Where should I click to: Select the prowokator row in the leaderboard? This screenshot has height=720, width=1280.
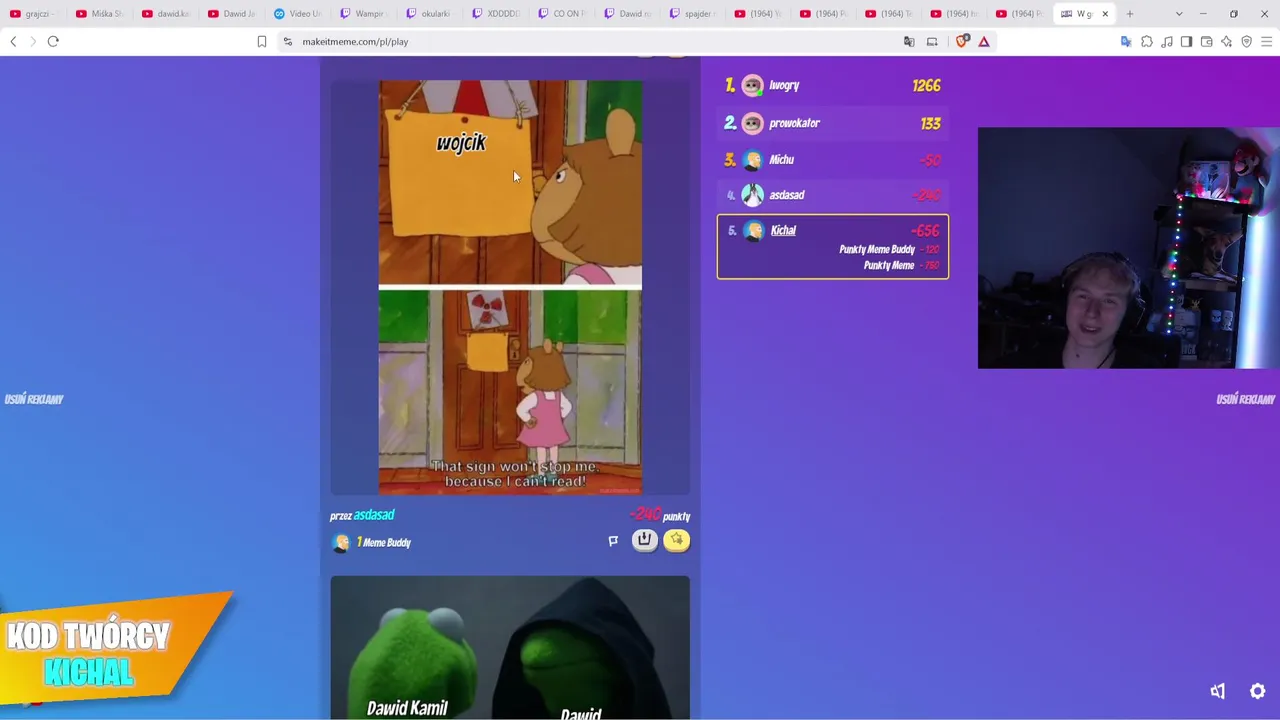pyautogui.click(x=832, y=123)
